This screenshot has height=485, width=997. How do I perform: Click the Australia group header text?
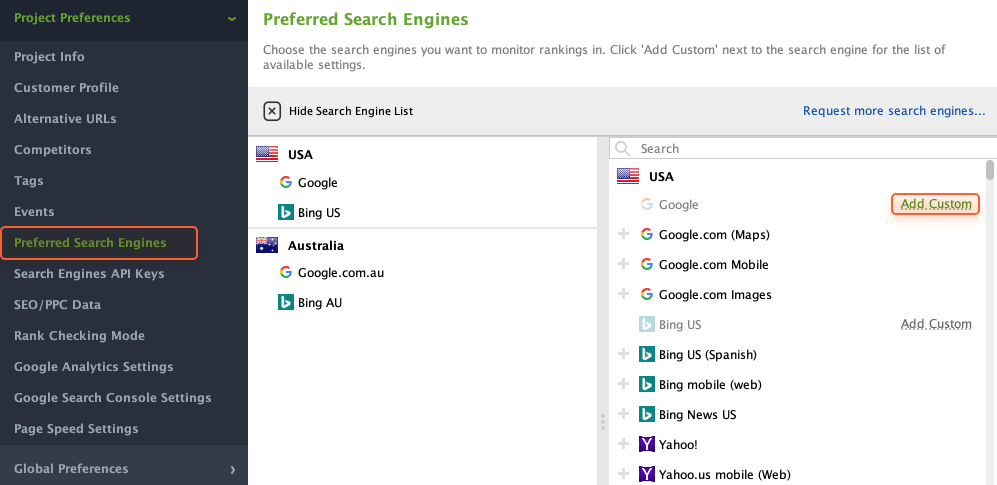[315, 245]
